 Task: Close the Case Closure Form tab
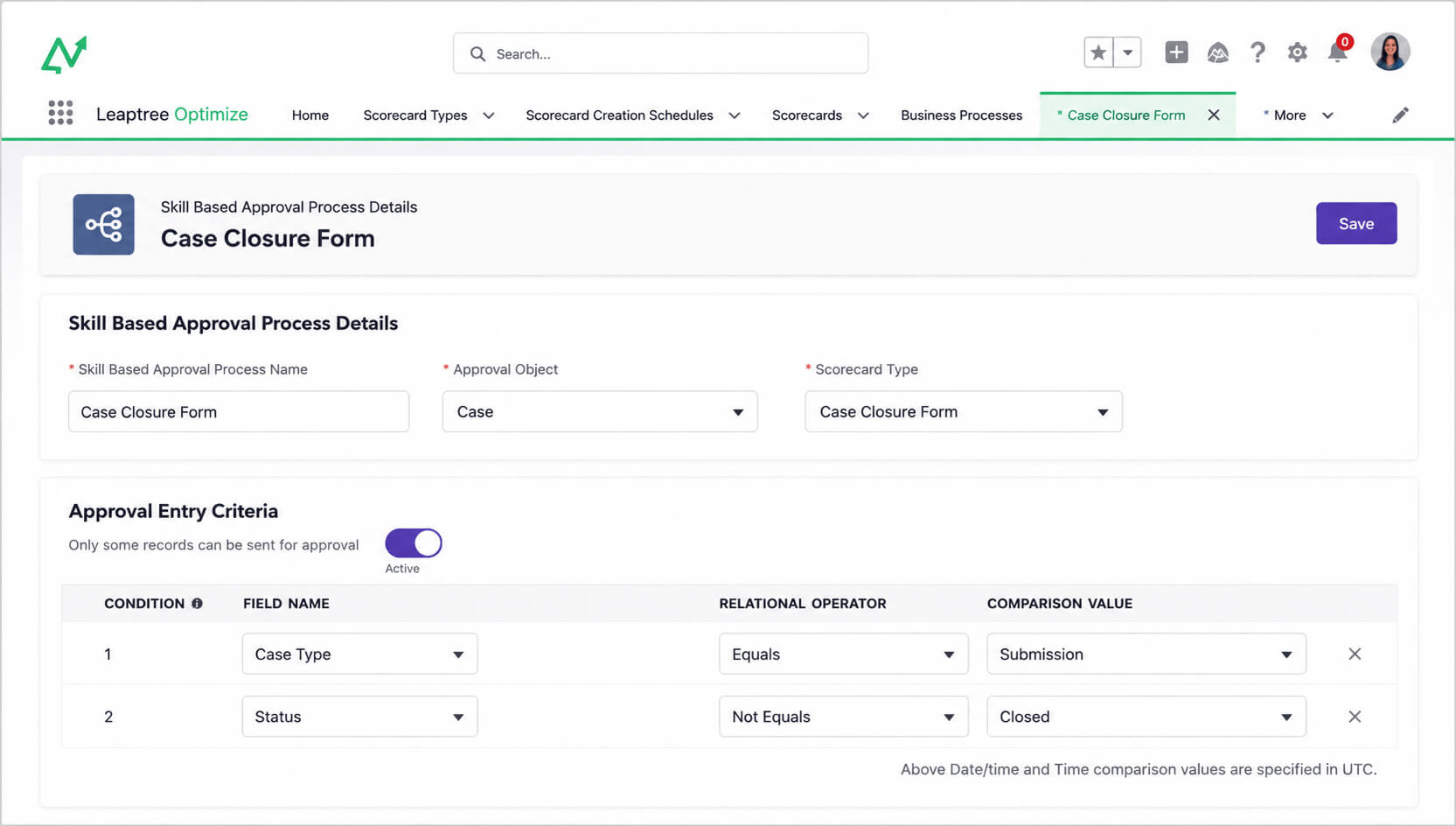tap(1214, 115)
